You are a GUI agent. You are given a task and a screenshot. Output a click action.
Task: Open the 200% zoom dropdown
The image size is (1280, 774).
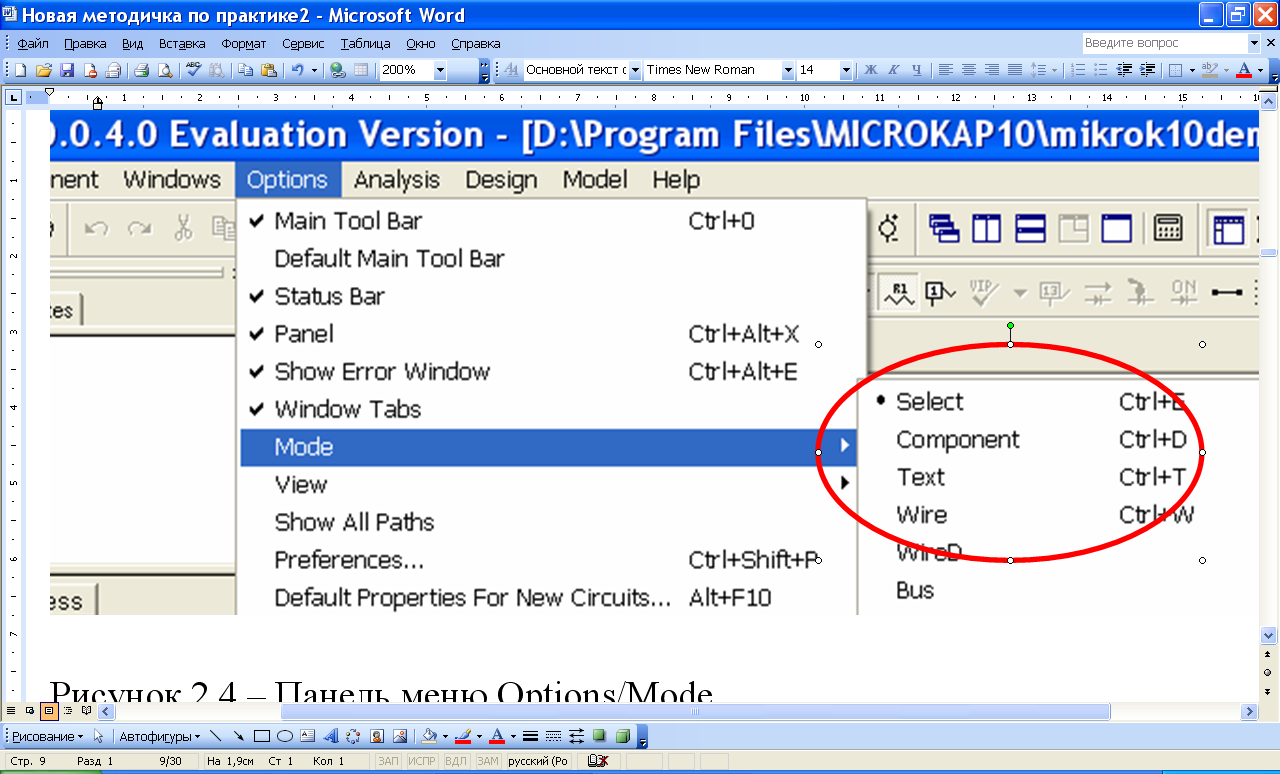[x=441, y=70]
